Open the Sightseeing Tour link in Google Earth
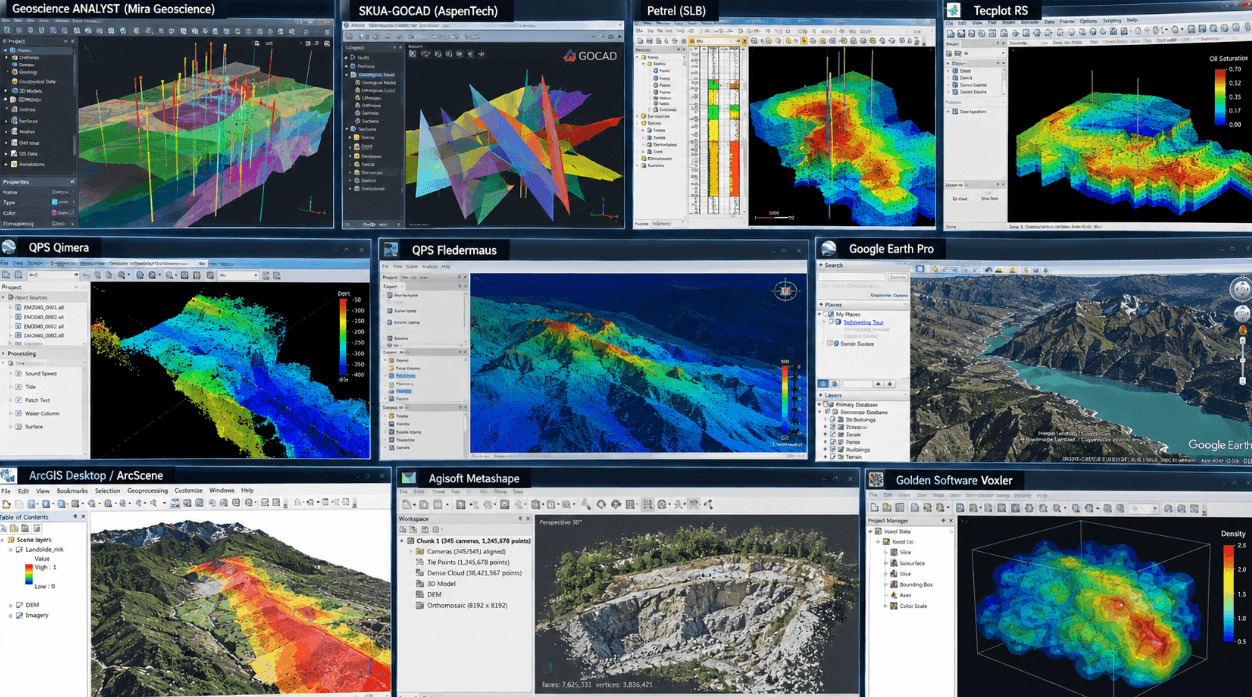Viewport: 1252px width, 697px height. click(x=863, y=323)
